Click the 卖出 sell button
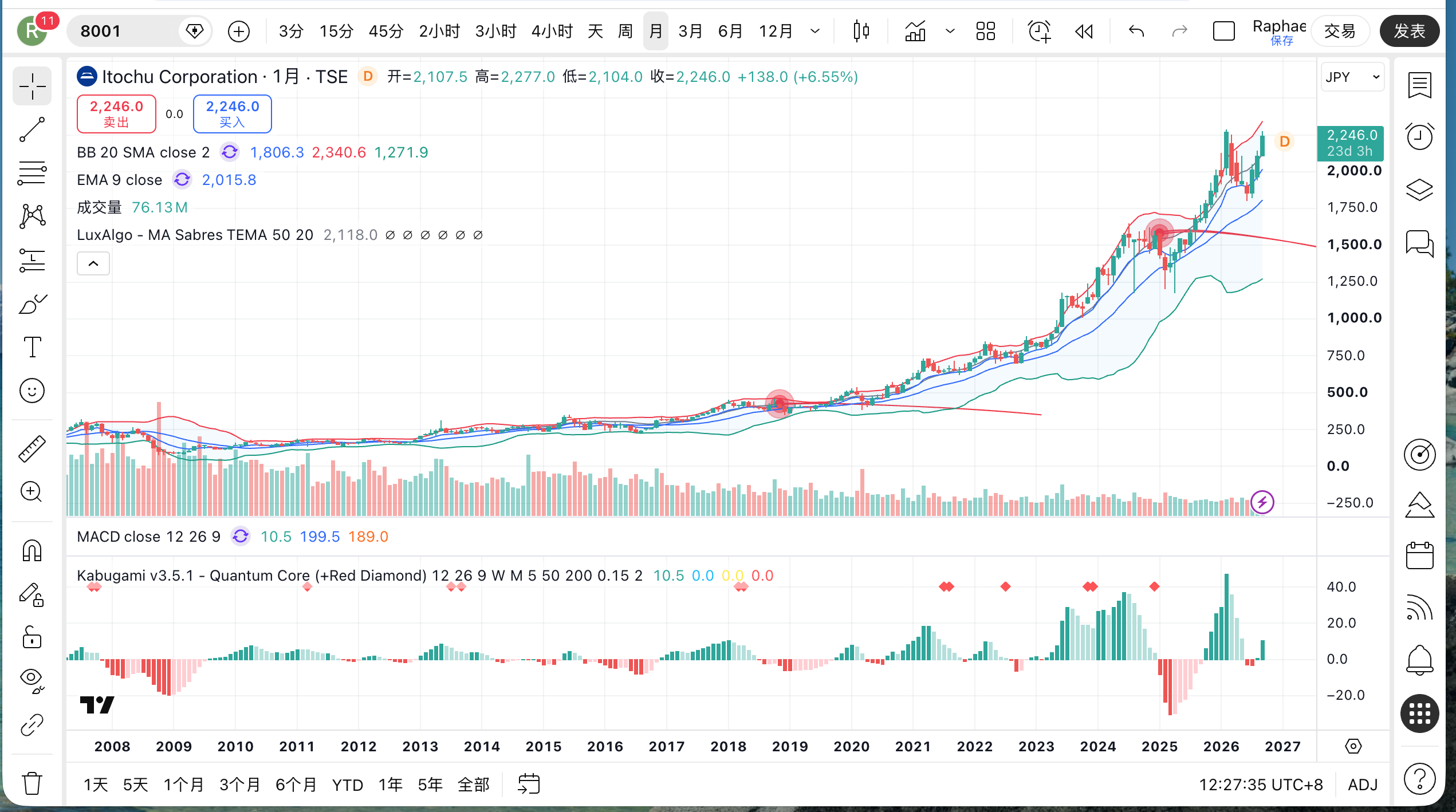The image size is (1456, 812). tap(116, 114)
